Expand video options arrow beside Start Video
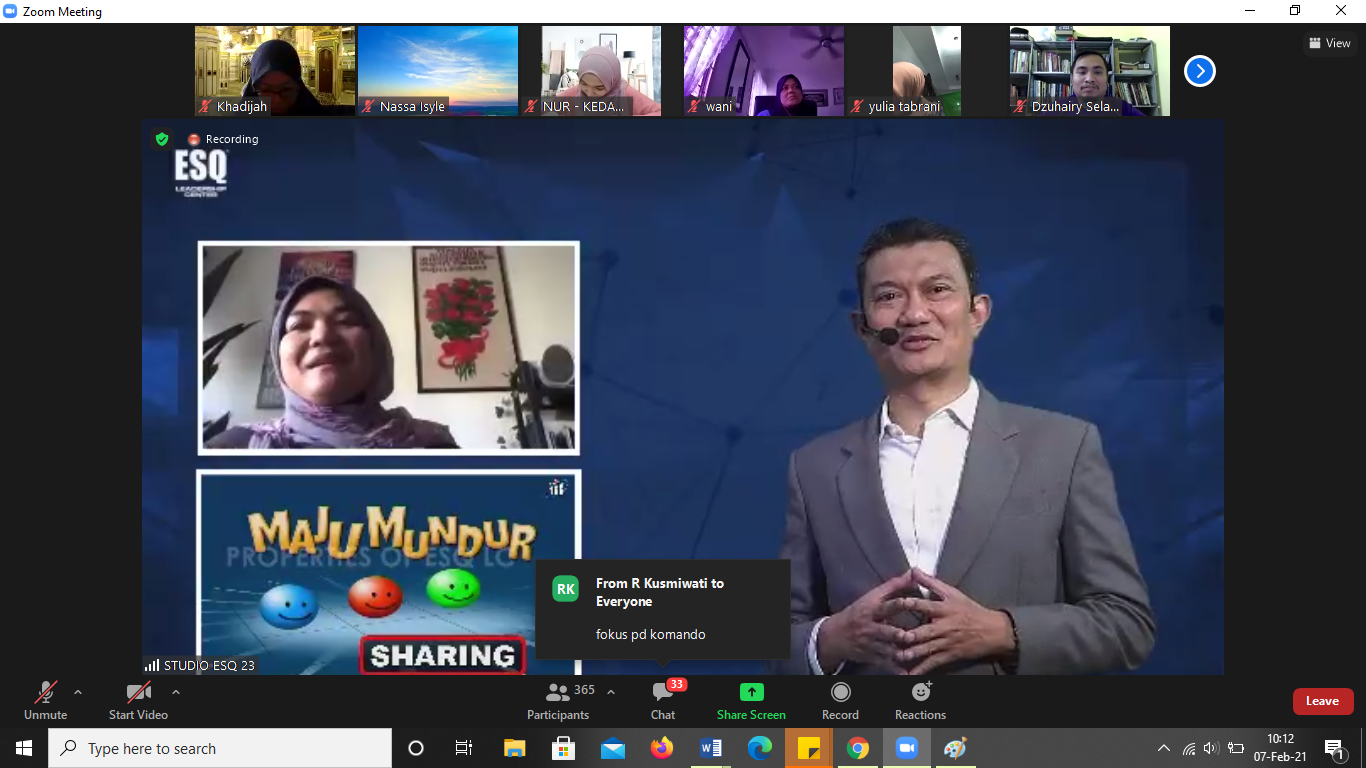The height and width of the screenshot is (768, 1366). pyautogui.click(x=176, y=692)
